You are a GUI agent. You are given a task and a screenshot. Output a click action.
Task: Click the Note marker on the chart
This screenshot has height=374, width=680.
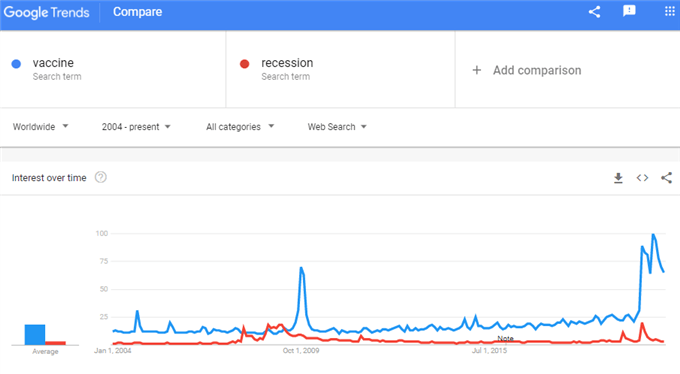(505, 338)
